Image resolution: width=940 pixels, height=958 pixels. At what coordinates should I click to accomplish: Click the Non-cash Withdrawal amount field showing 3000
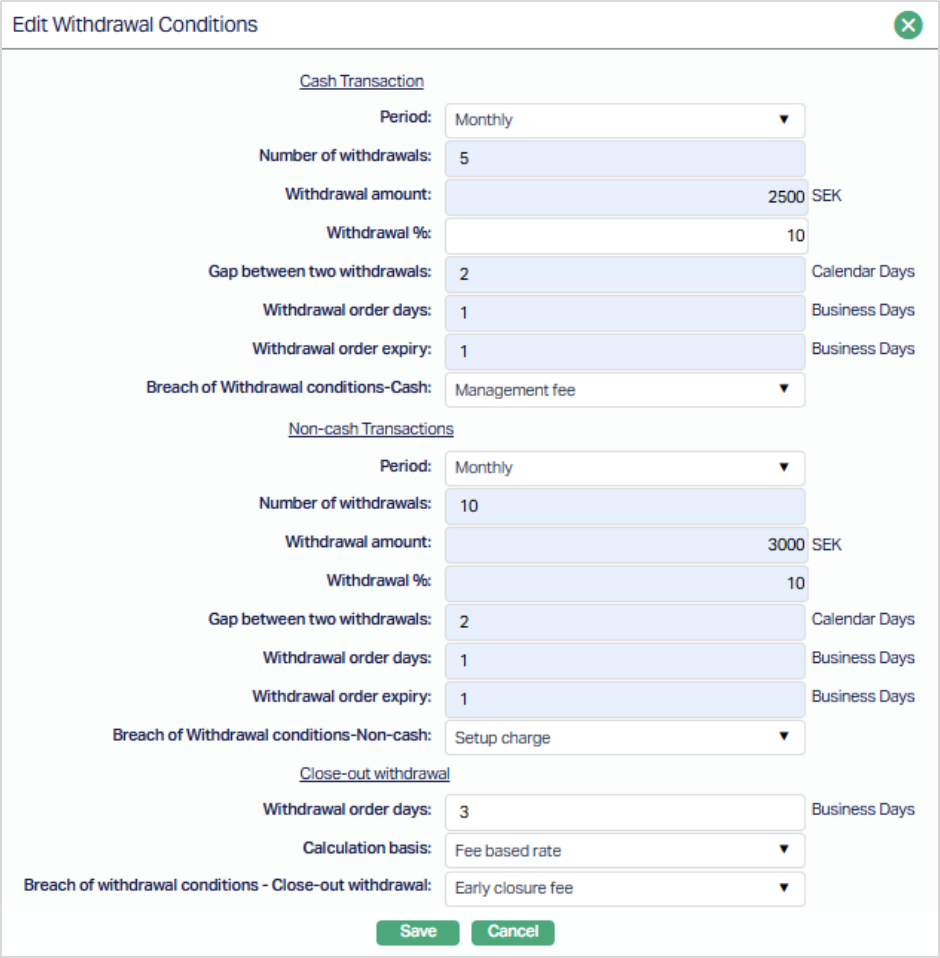pos(624,545)
